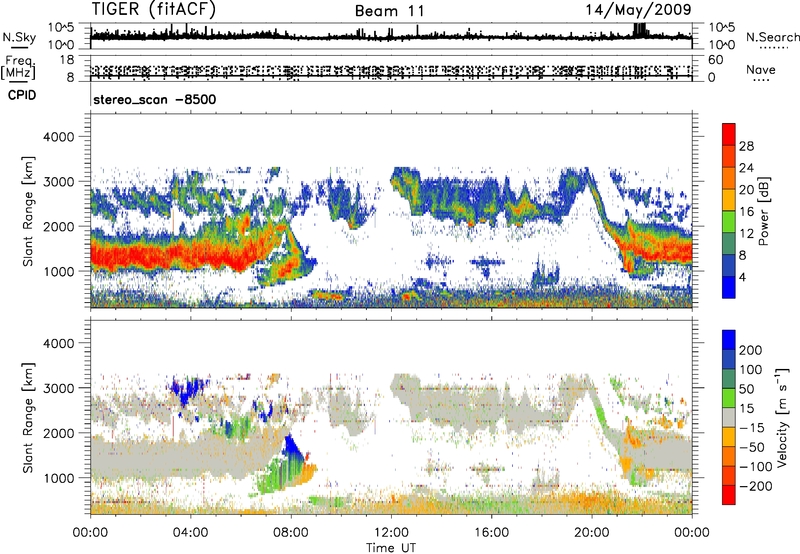Click the 4 label on the Power colorbar

[x=742, y=277]
